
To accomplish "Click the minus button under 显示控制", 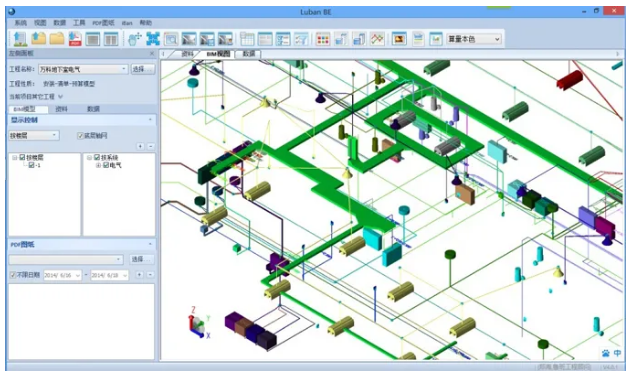I will (151, 147).
